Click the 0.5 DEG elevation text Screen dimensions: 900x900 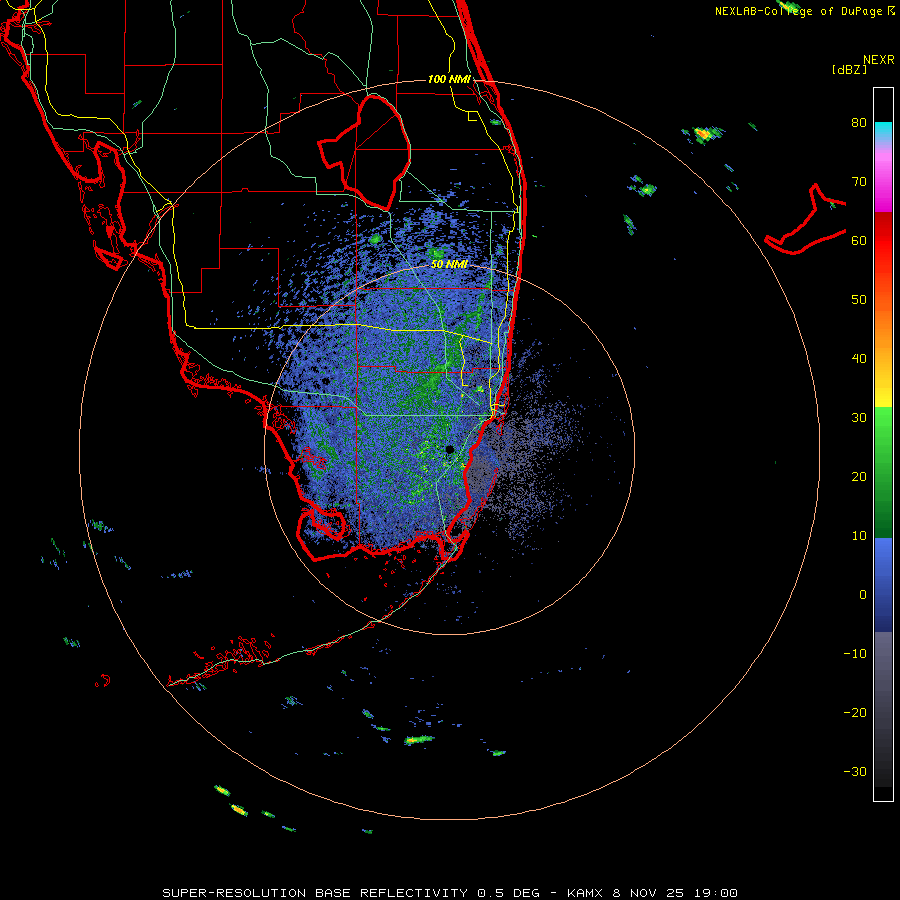point(508,893)
